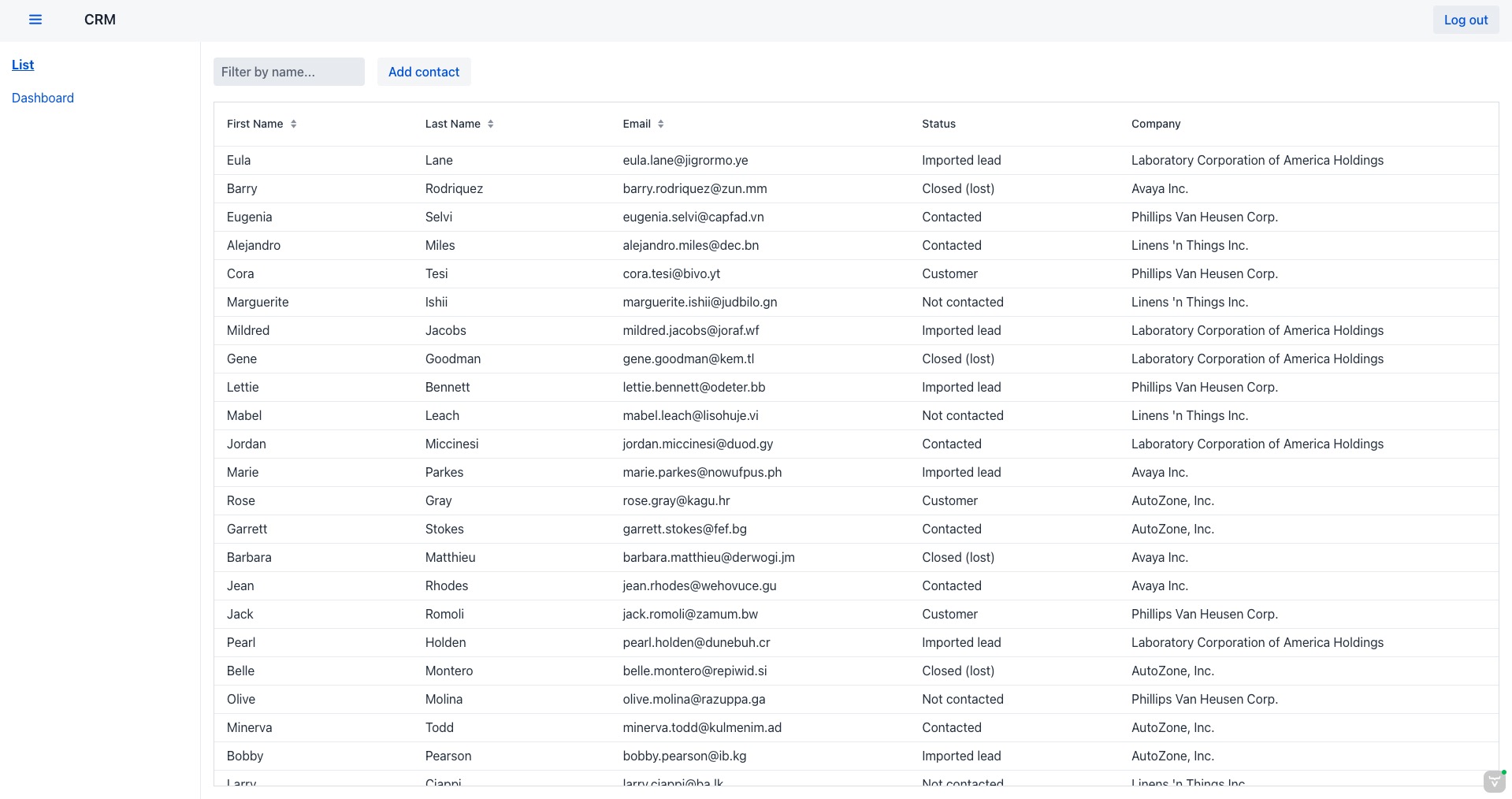Click last name Montero
The width and height of the screenshot is (1512, 799).
coord(449,671)
